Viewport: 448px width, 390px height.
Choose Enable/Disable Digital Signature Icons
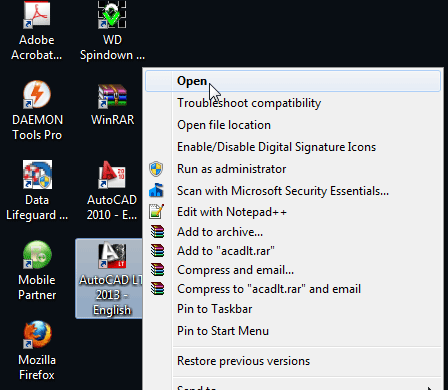(293, 147)
